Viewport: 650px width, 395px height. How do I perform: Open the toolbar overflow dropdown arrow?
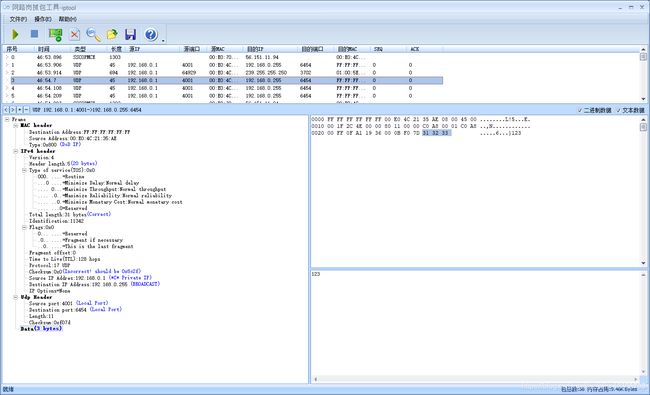[163, 41]
